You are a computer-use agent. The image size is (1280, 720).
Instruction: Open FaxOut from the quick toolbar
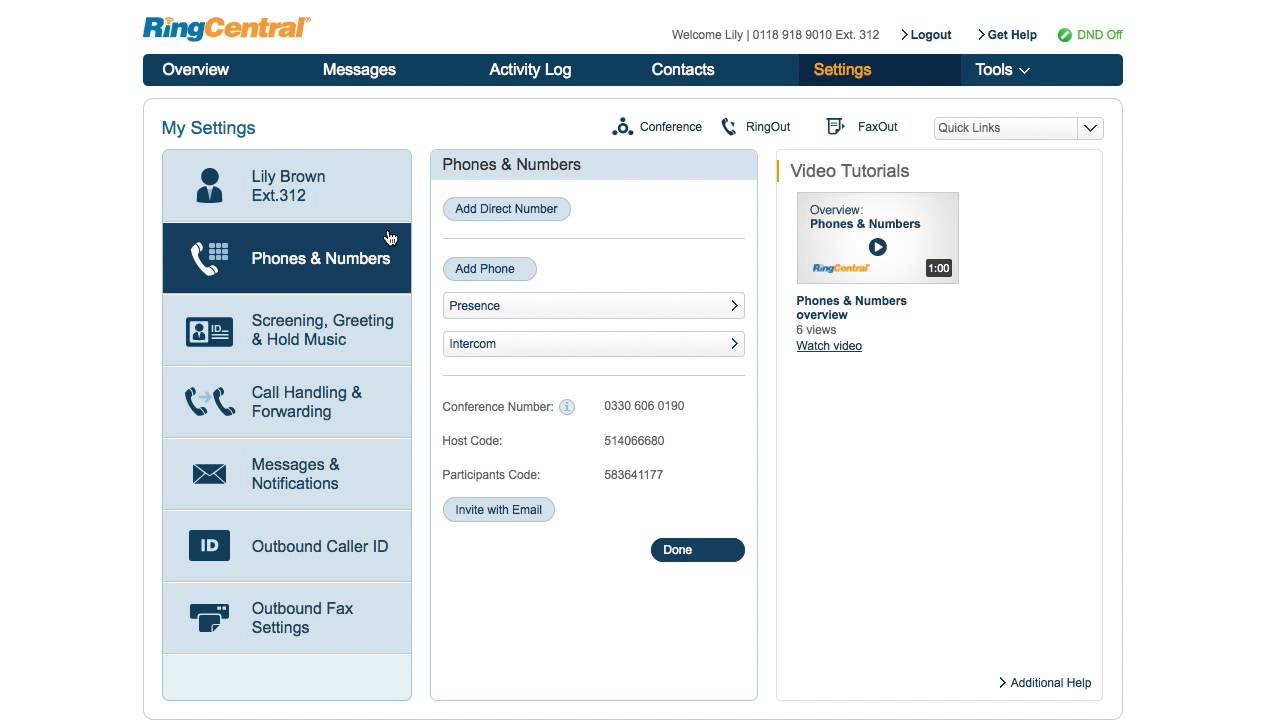coord(862,127)
